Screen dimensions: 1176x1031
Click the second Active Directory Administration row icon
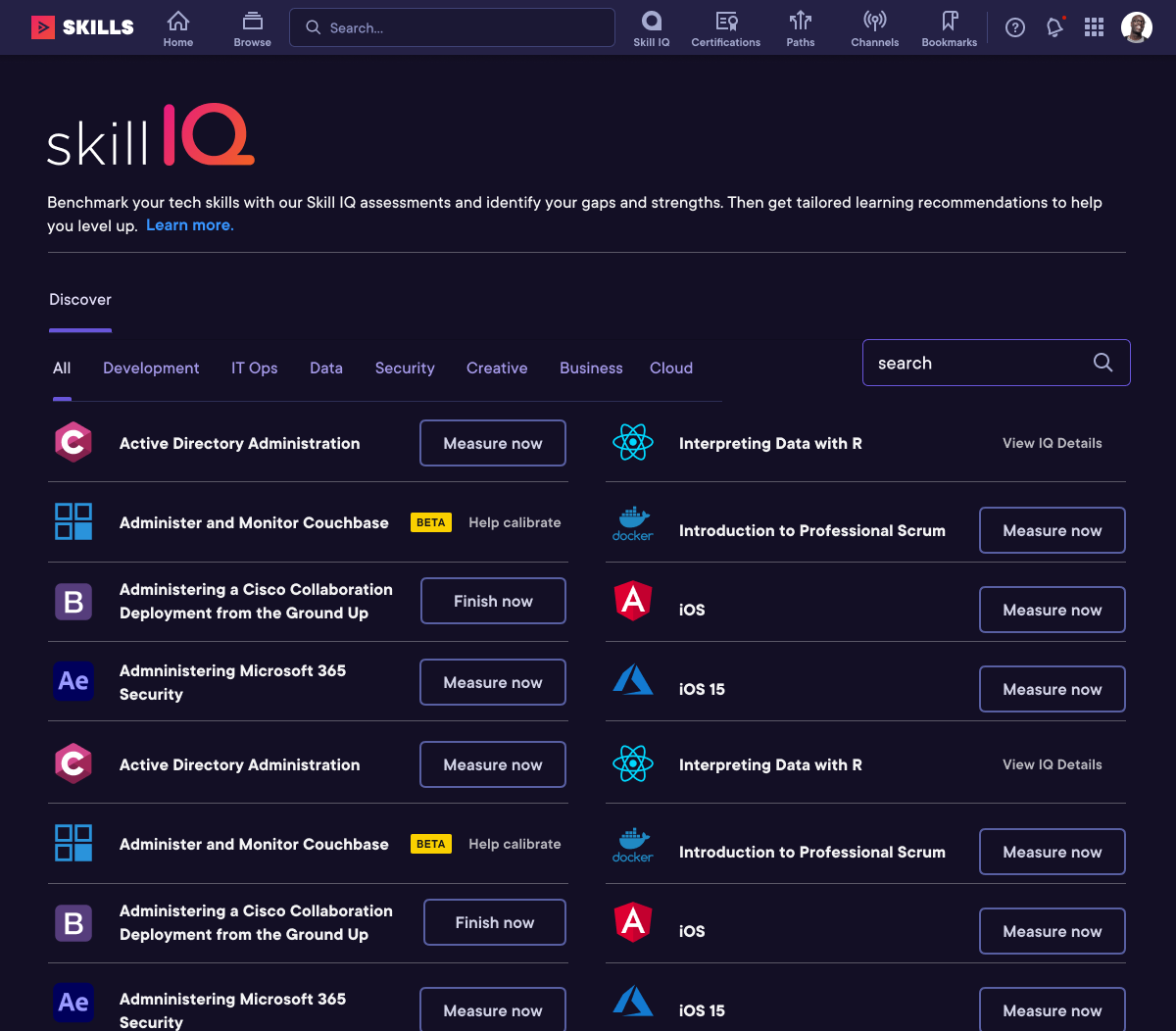[x=73, y=764]
